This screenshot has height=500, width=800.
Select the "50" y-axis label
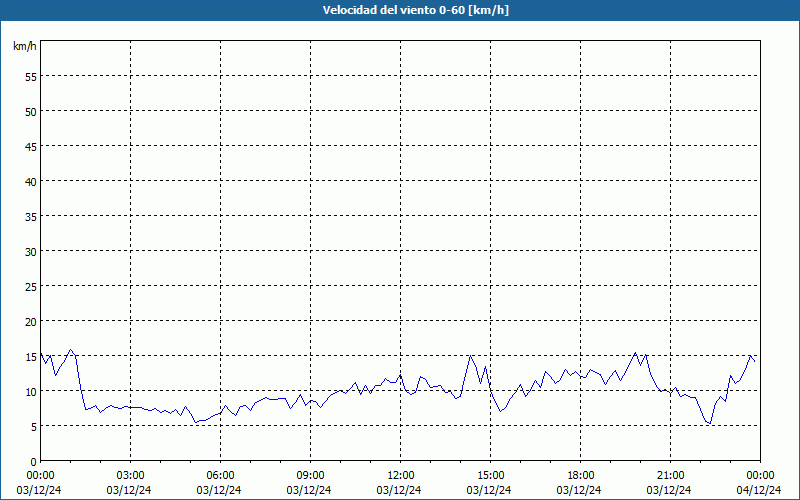(x=31, y=112)
